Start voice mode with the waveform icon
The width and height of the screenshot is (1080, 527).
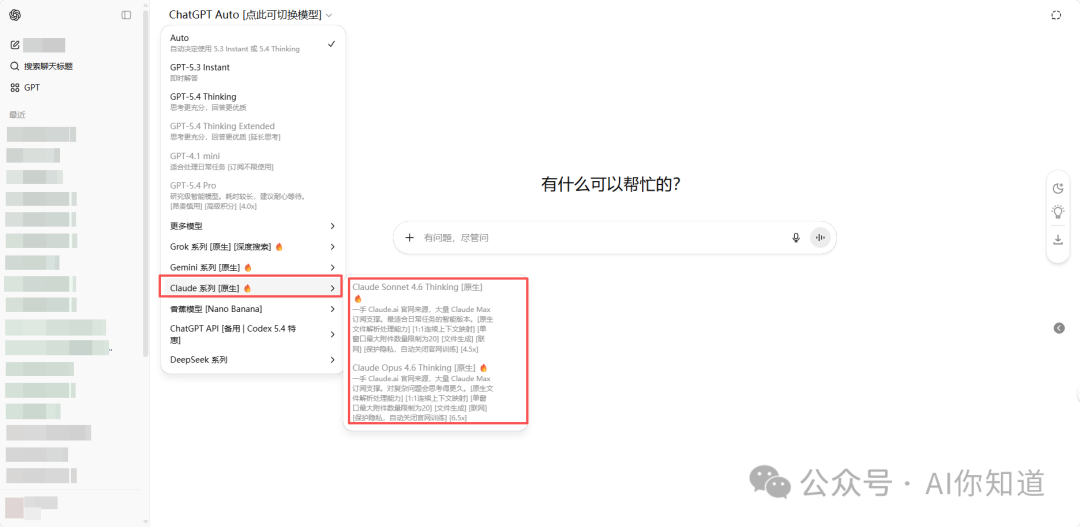(821, 238)
